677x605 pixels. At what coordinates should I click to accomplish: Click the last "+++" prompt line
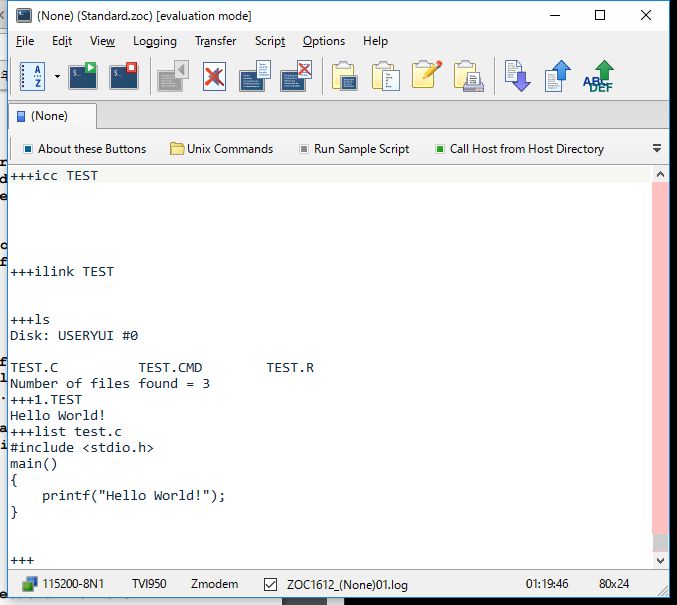(x=22, y=561)
